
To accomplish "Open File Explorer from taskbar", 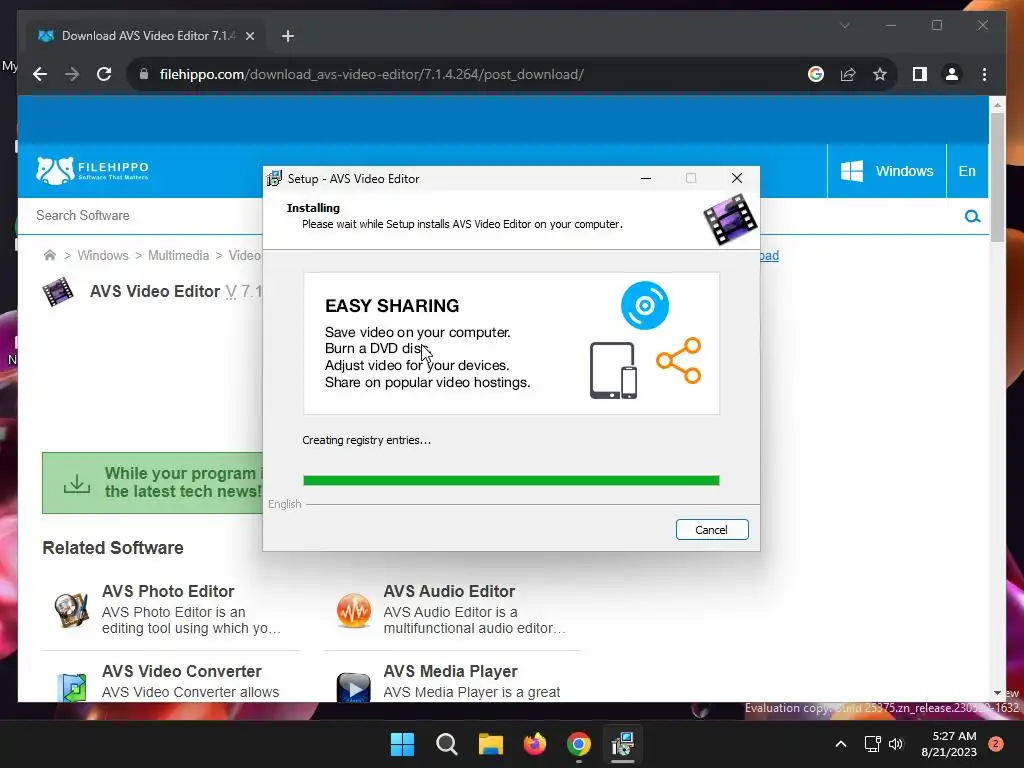I will coord(490,744).
